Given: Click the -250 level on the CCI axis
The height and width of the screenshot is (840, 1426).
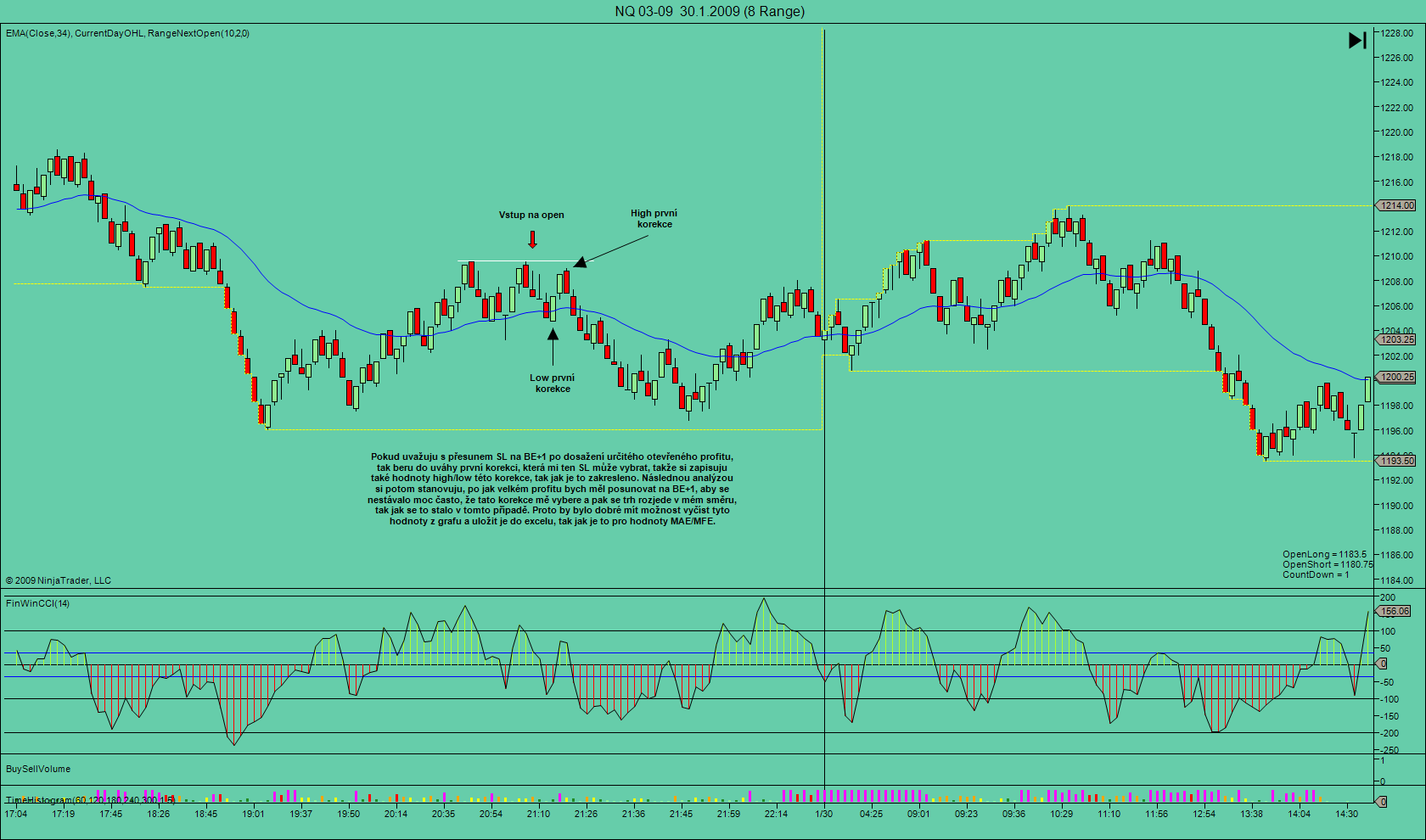Looking at the screenshot, I should 1389,750.
